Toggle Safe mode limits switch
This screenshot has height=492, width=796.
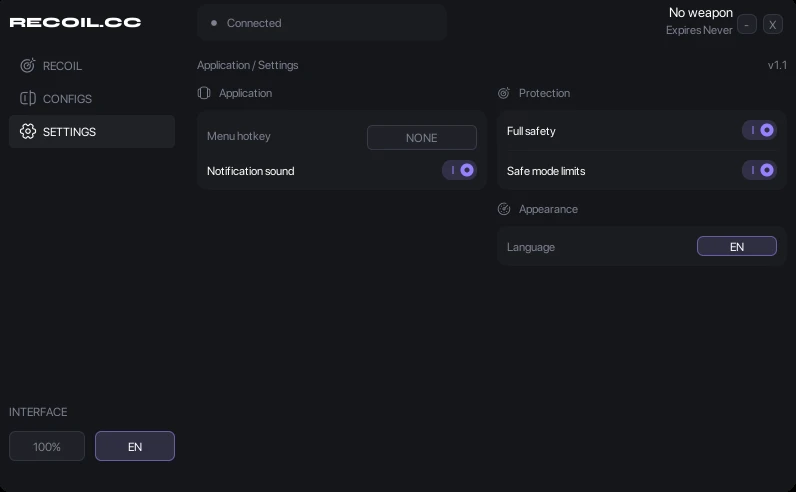point(759,170)
